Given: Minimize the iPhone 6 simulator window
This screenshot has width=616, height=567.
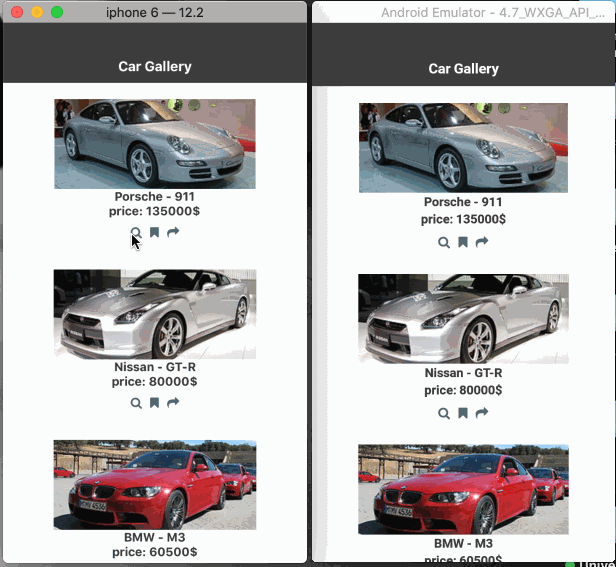Looking at the screenshot, I should 37,12.
